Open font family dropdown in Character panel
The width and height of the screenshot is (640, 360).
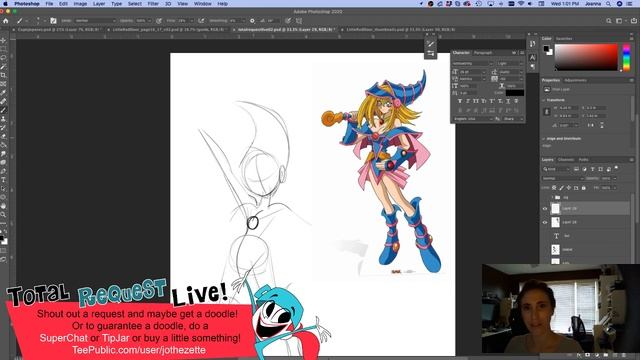pyautogui.click(x=473, y=64)
